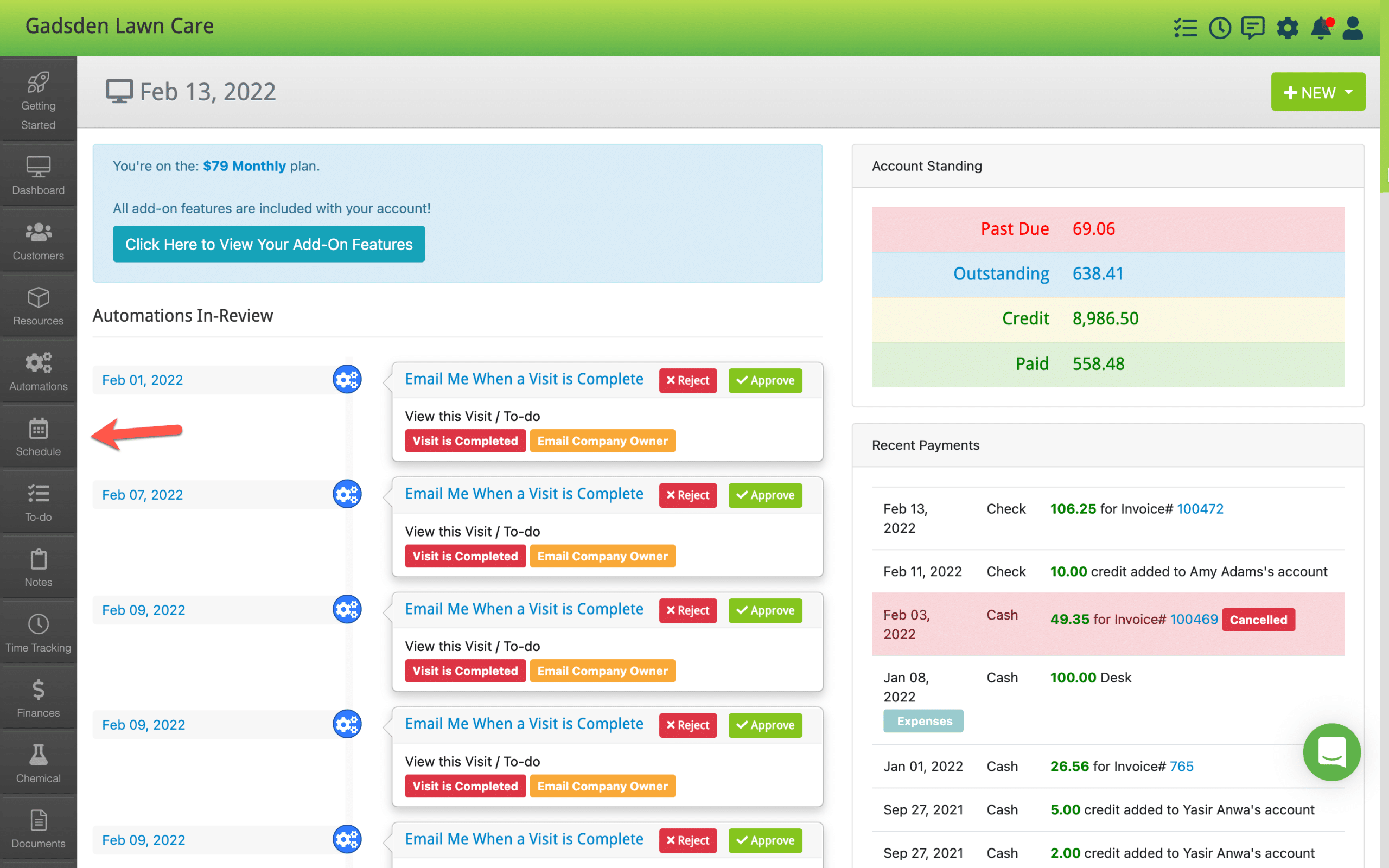Open Time Tracking in the sidebar

38,634
